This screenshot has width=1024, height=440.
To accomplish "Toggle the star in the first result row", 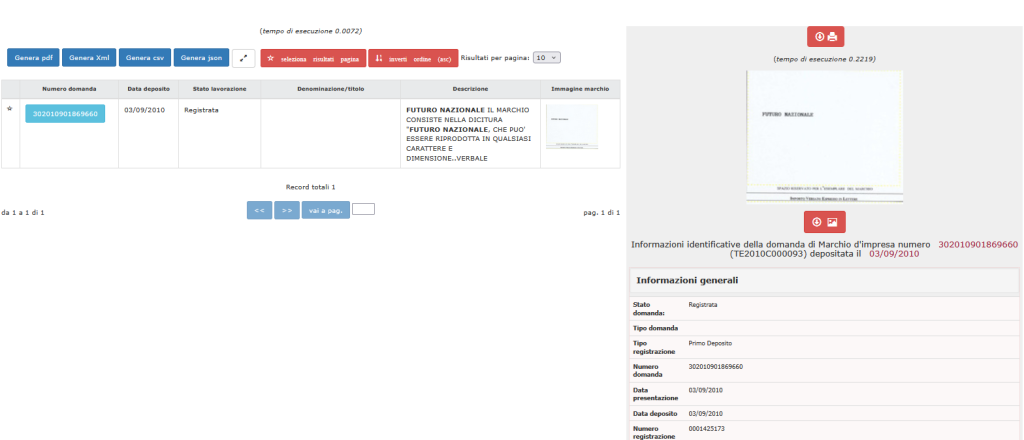I will point(10,108).
